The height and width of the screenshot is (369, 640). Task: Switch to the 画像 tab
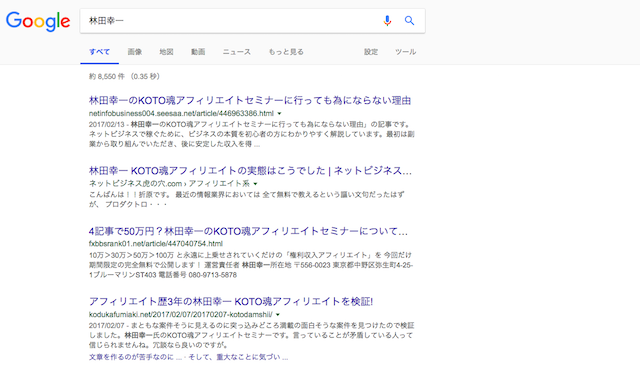point(135,52)
